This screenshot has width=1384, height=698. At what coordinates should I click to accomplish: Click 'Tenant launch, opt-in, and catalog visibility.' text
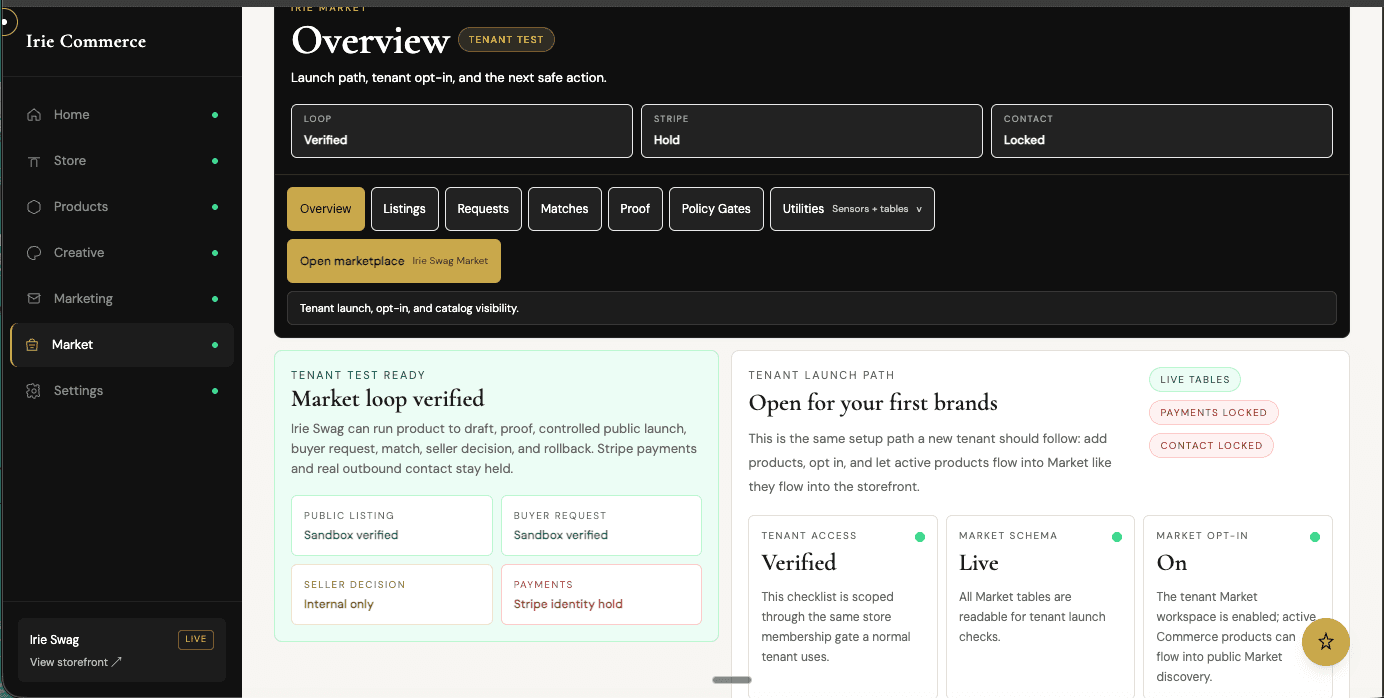coord(409,308)
